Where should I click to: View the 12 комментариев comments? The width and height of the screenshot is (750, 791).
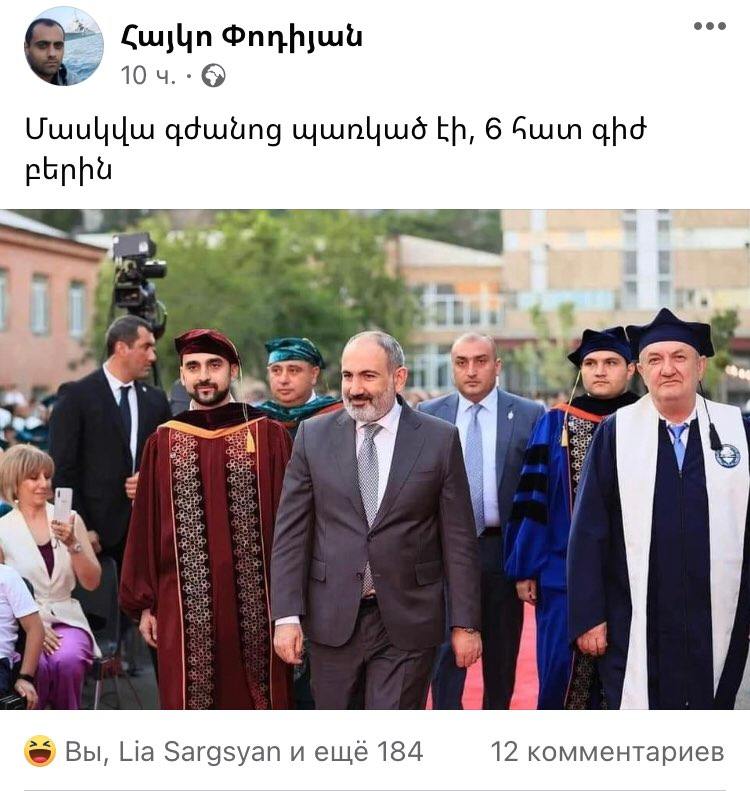tap(607, 752)
